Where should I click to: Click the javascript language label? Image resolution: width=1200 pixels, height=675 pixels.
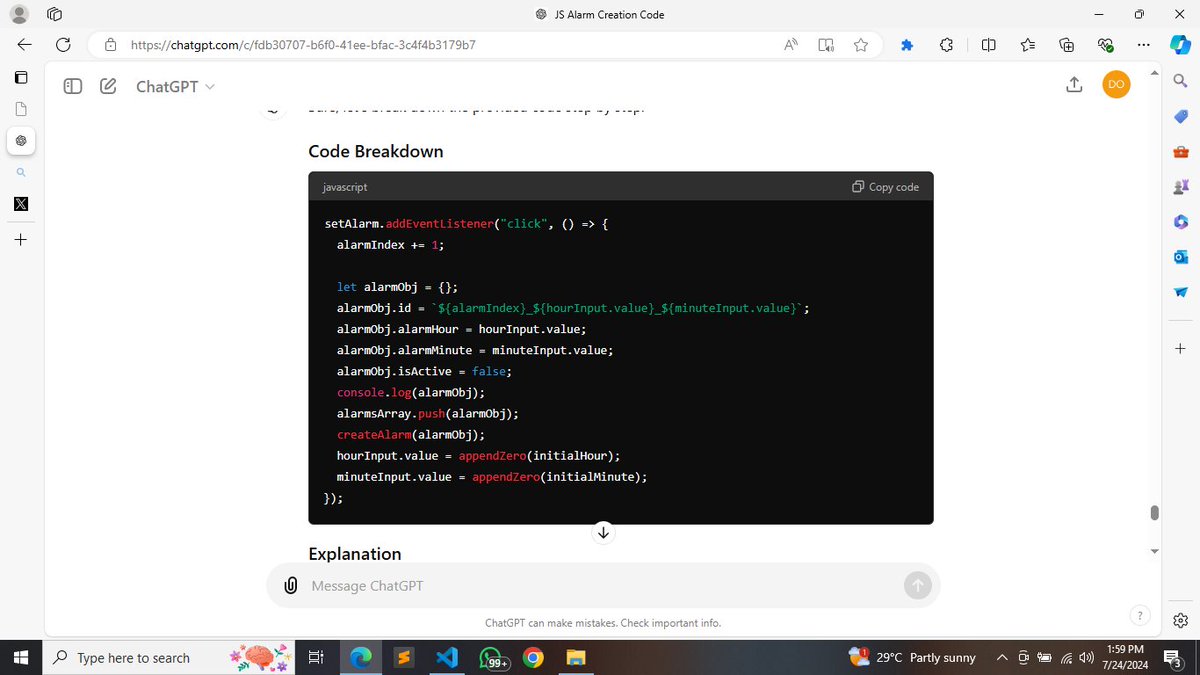[x=345, y=187]
